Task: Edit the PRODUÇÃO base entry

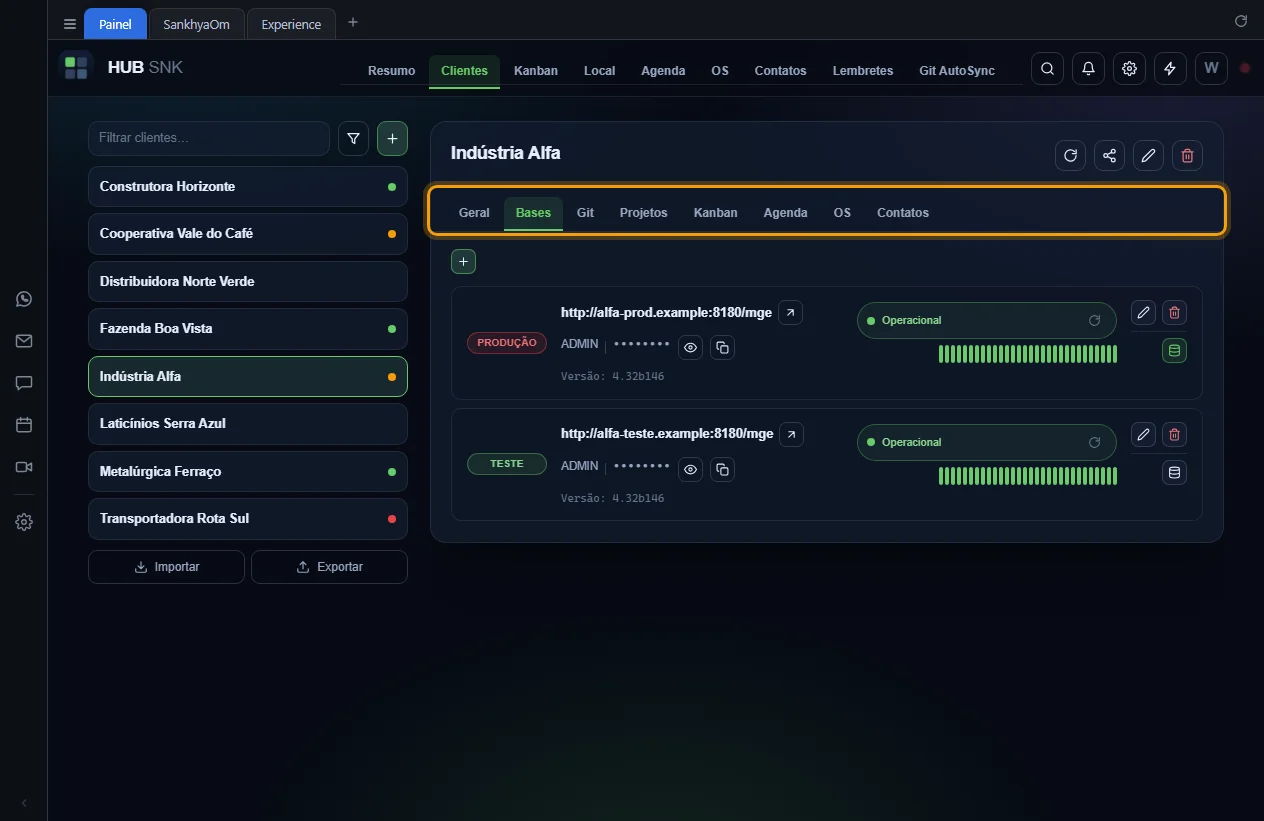Action: tap(1143, 313)
